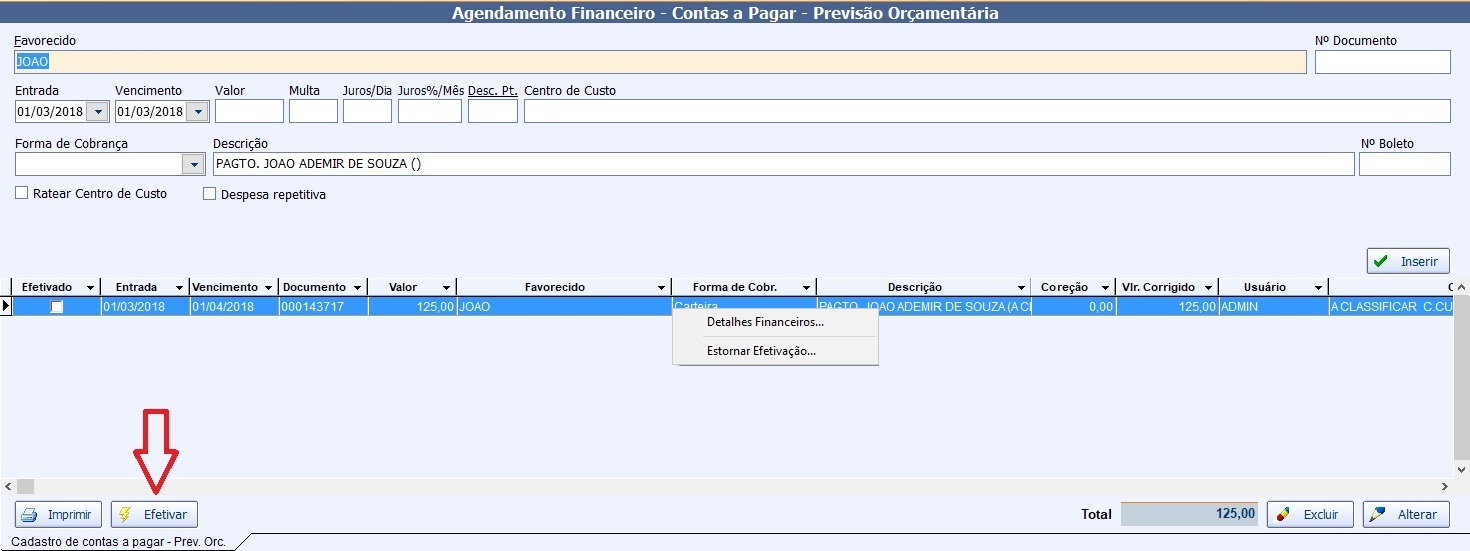
Task: Click the Total value 125,00 field
Action: coord(1189,514)
